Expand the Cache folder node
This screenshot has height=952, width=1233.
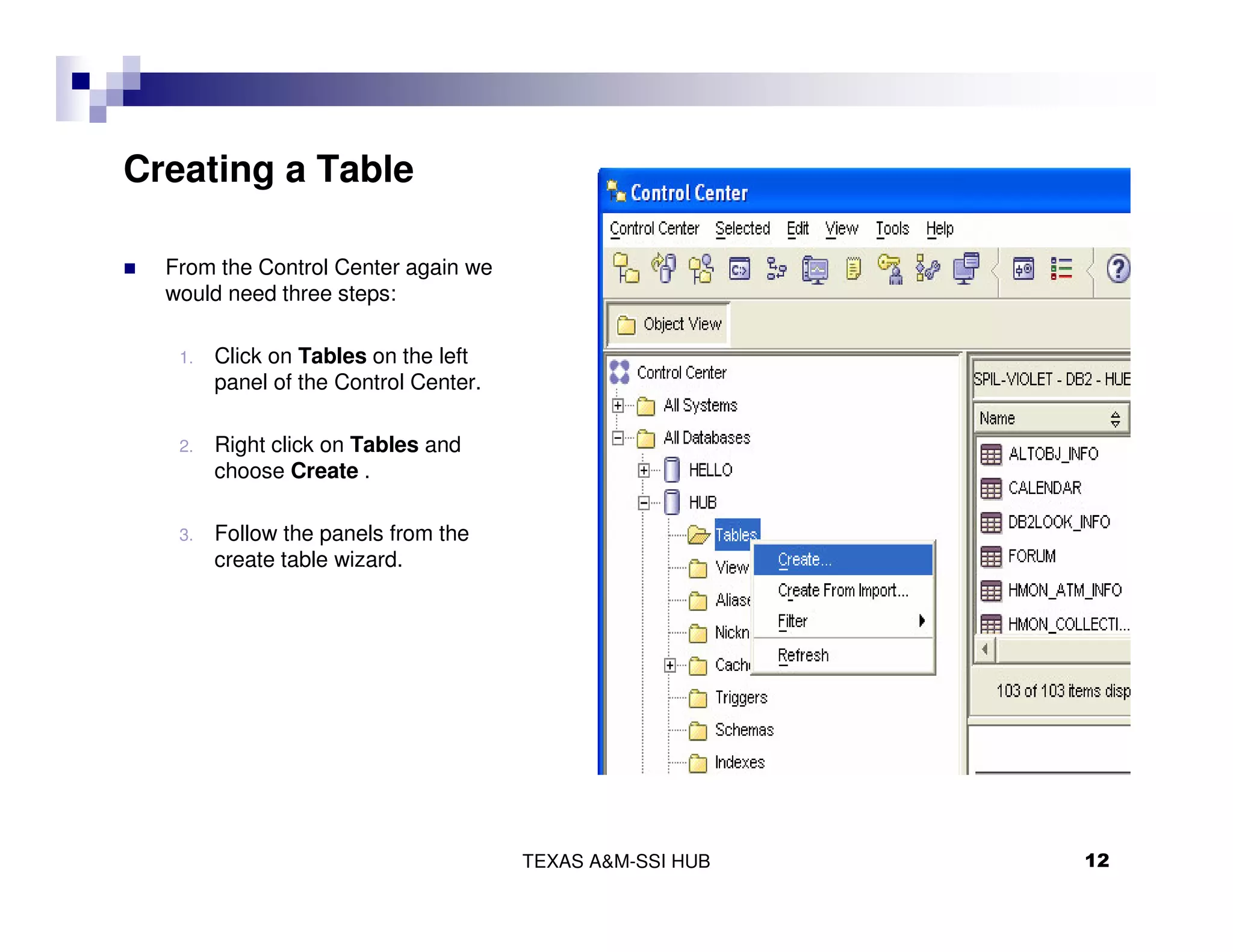(670, 665)
